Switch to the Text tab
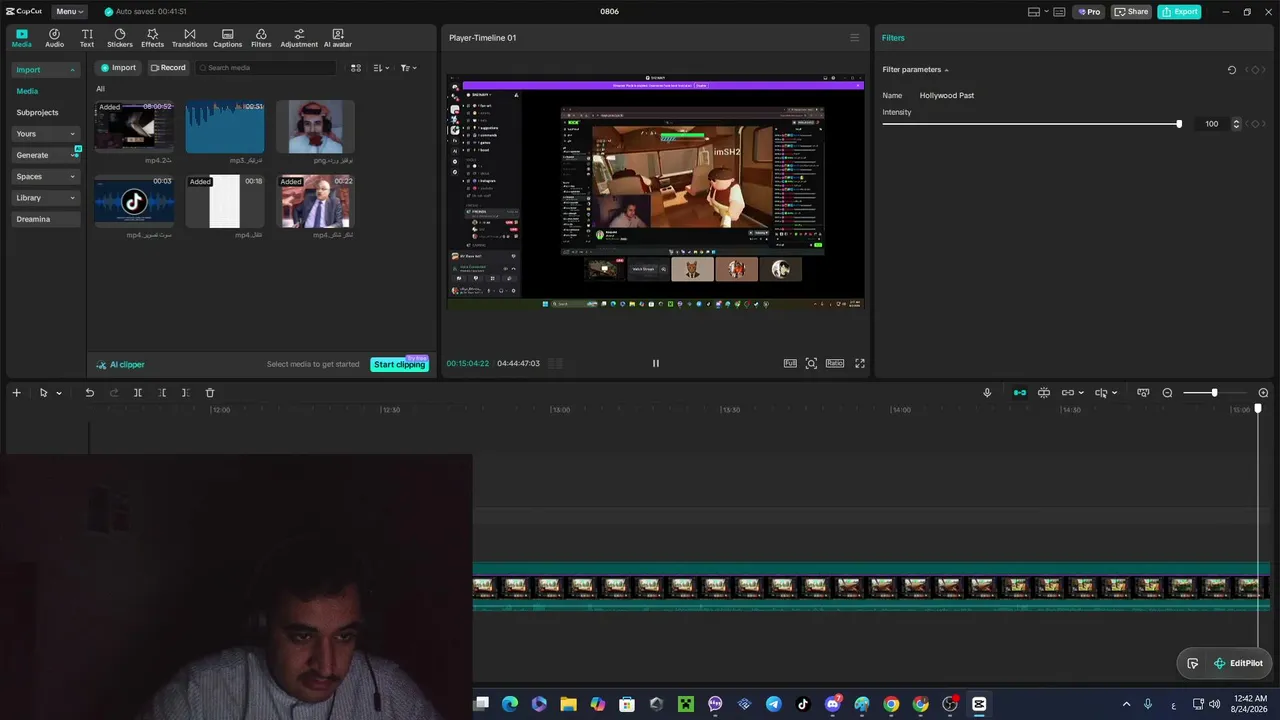Viewport: 1280px width, 720px height. point(87,38)
